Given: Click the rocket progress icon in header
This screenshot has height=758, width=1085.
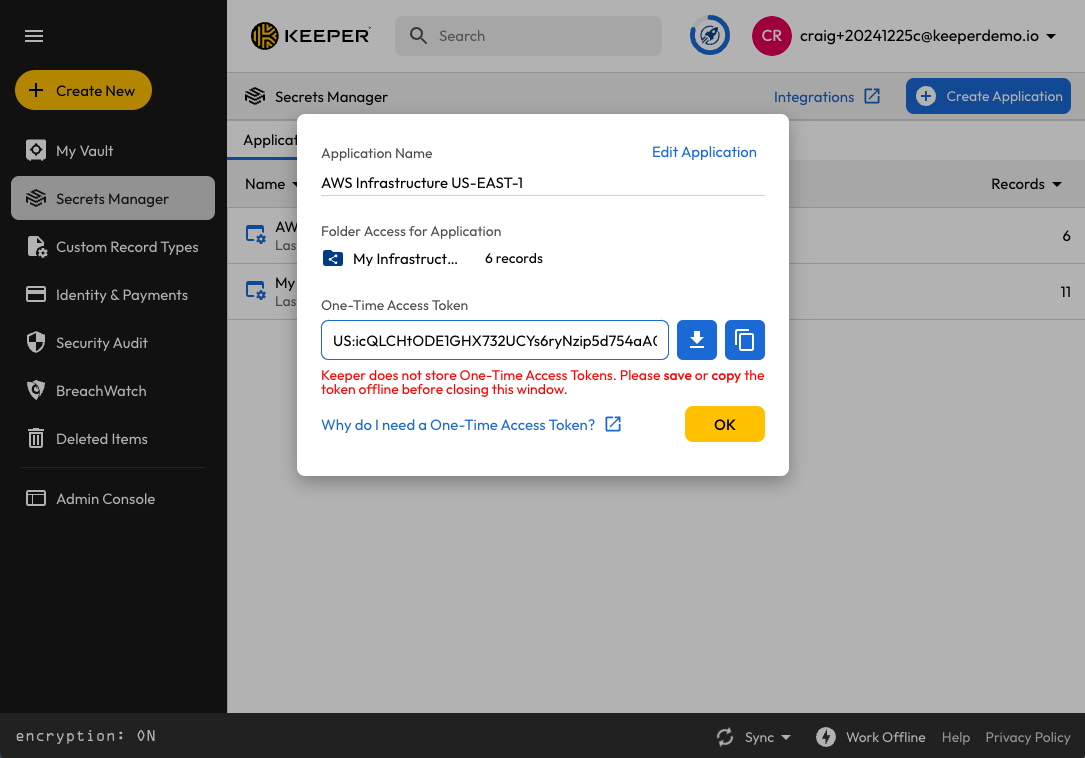Looking at the screenshot, I should coord(709,36).
